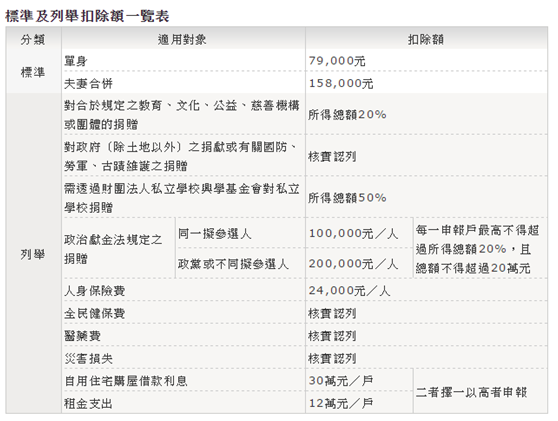Select 需透過財團法人私立學校興學基金會 row text

182,198
